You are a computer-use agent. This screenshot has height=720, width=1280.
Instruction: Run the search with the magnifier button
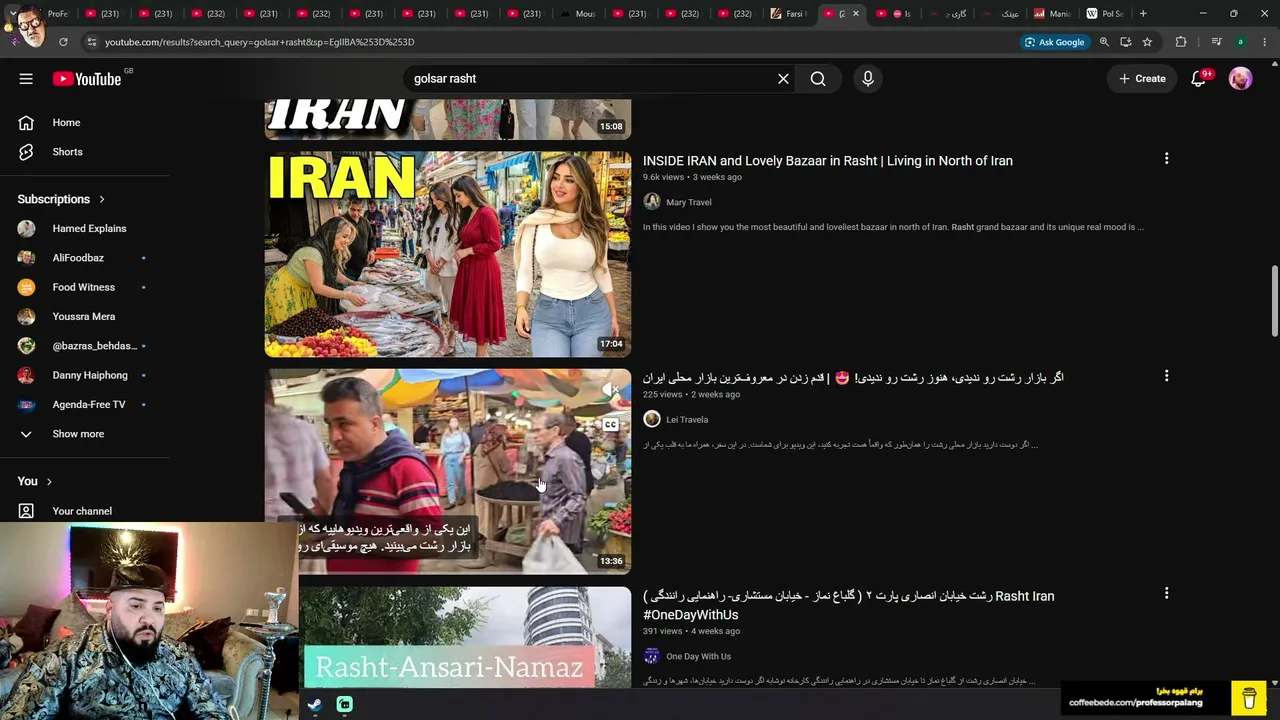[x=818, y=79]
